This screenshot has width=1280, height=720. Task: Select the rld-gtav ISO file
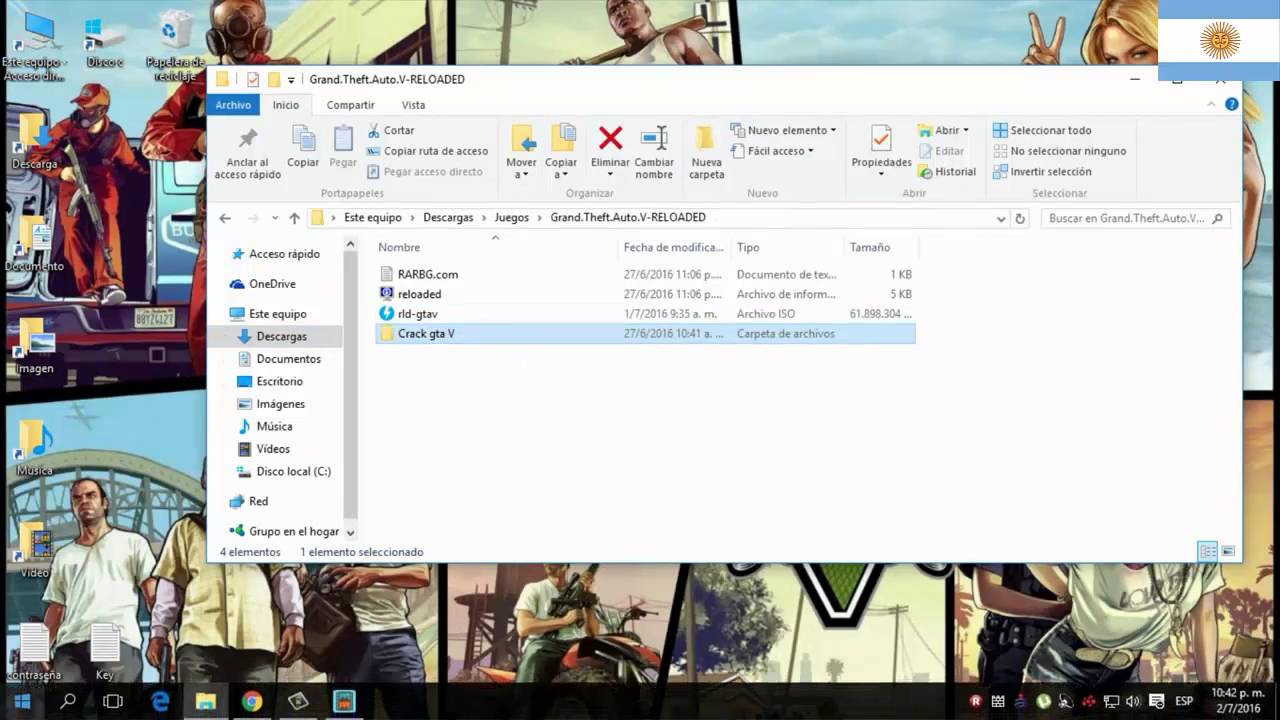point(645,314)
